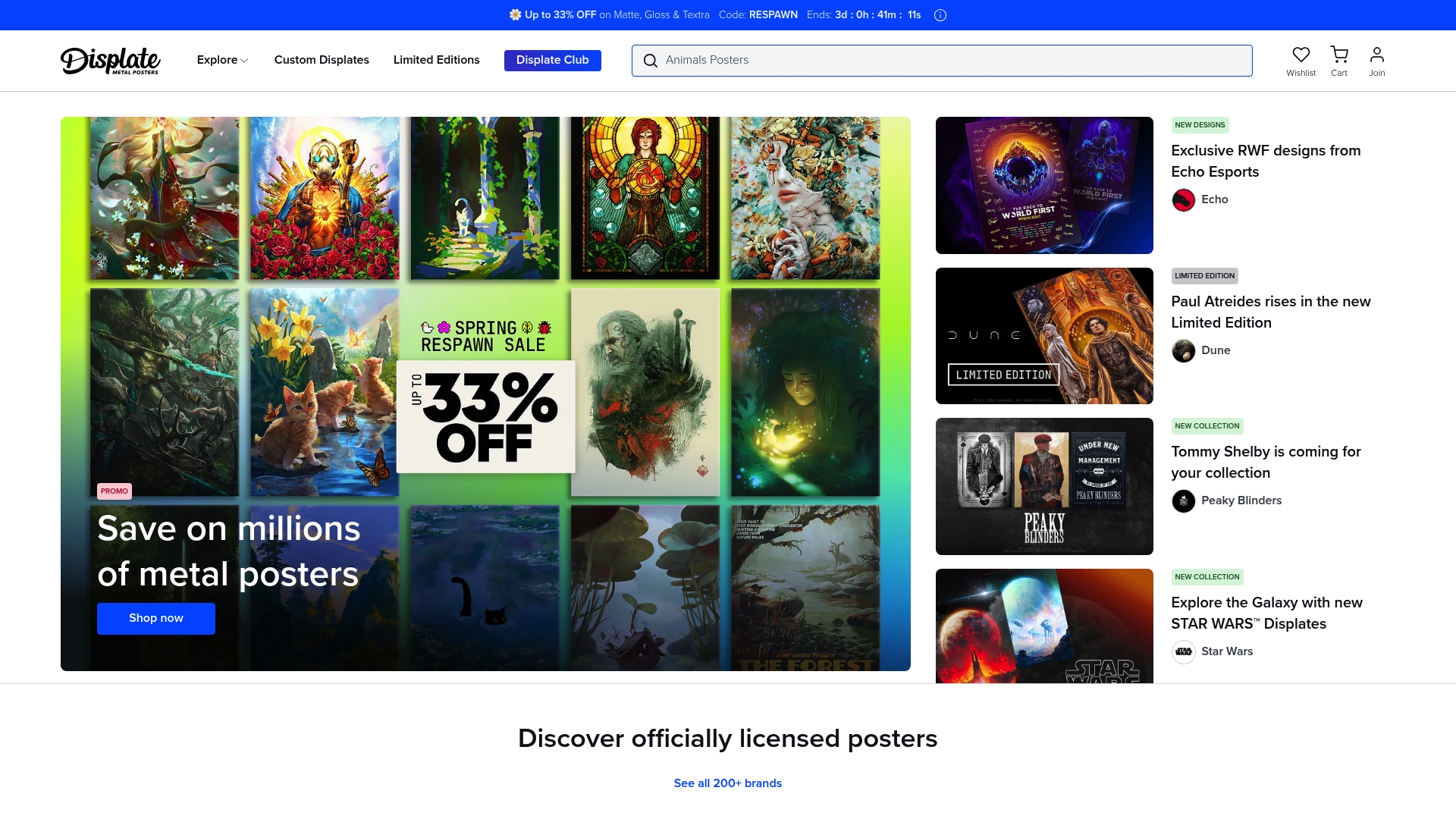Focus the Animals Posters search field

942,61
